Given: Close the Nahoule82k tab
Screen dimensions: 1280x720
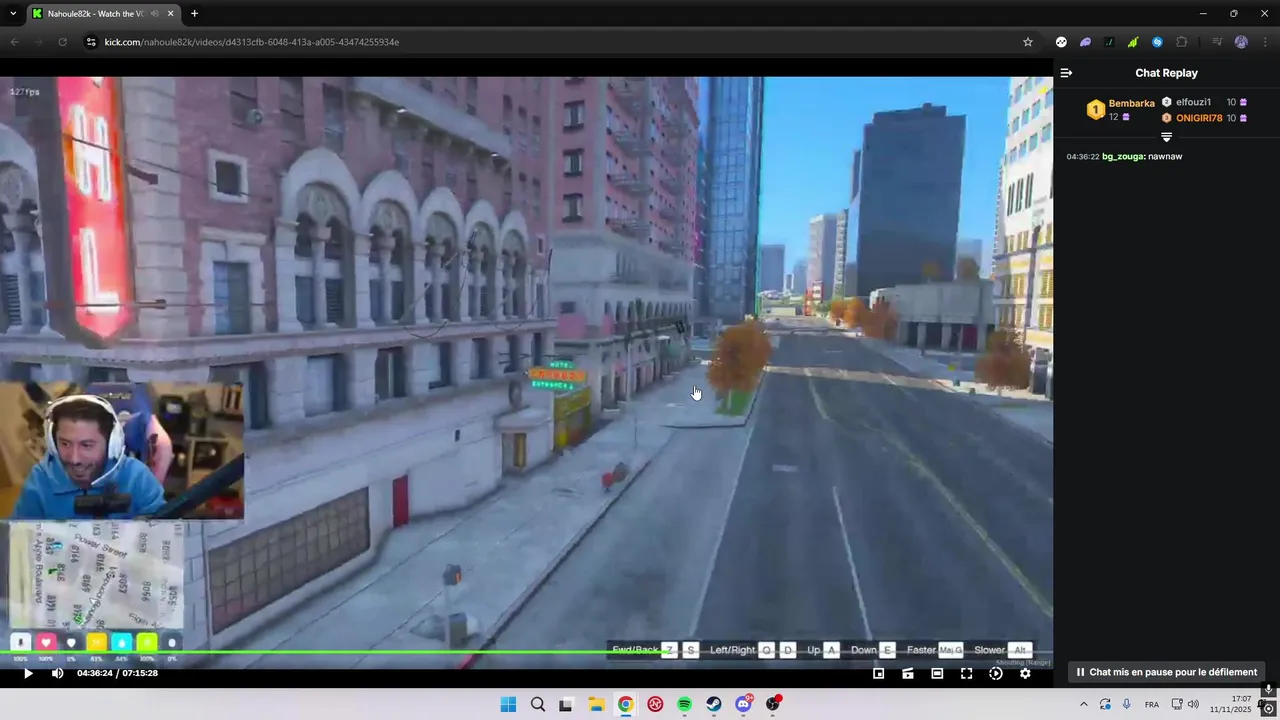Looking at the screenshot, I should point(171,14).
